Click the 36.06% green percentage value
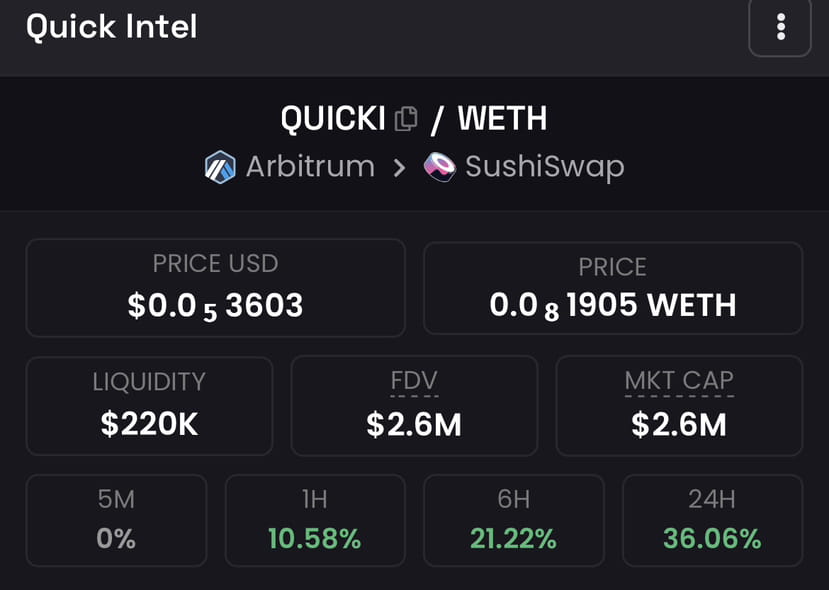 point(713,537)
